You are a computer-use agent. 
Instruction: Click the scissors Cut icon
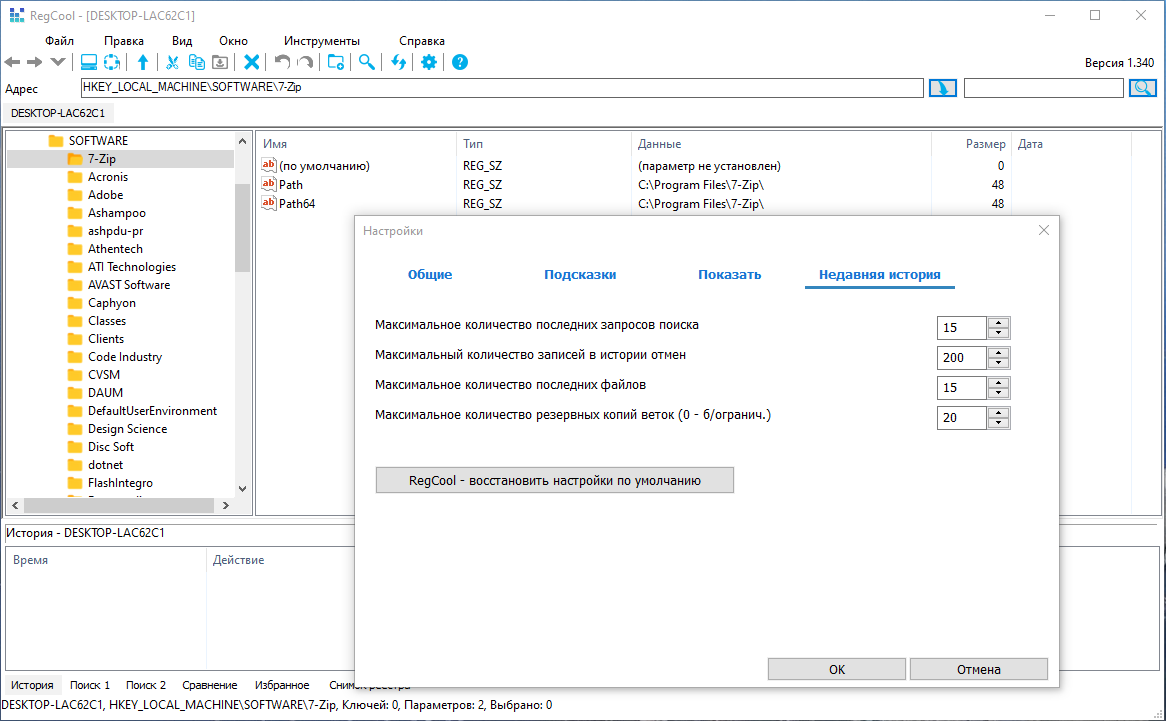[x=173, y=62]
